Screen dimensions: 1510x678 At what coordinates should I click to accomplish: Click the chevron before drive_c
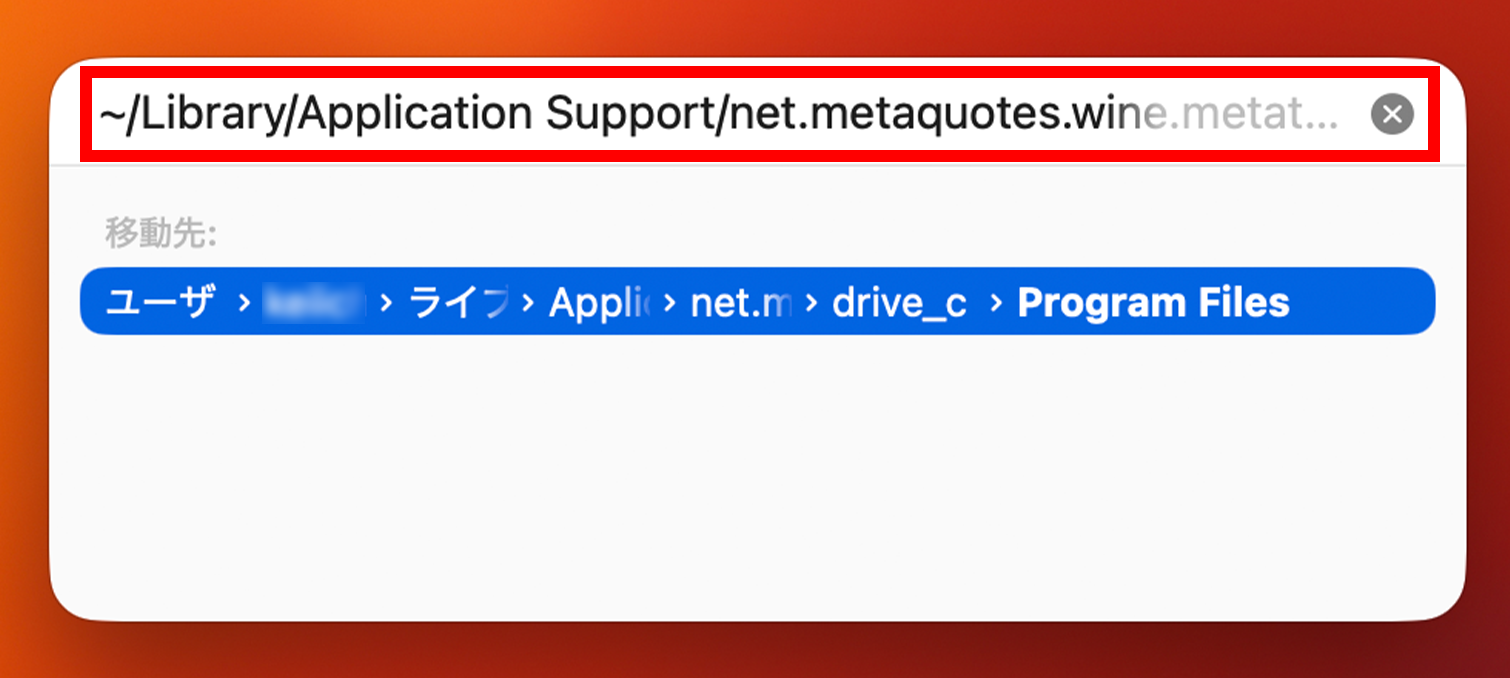811,302
